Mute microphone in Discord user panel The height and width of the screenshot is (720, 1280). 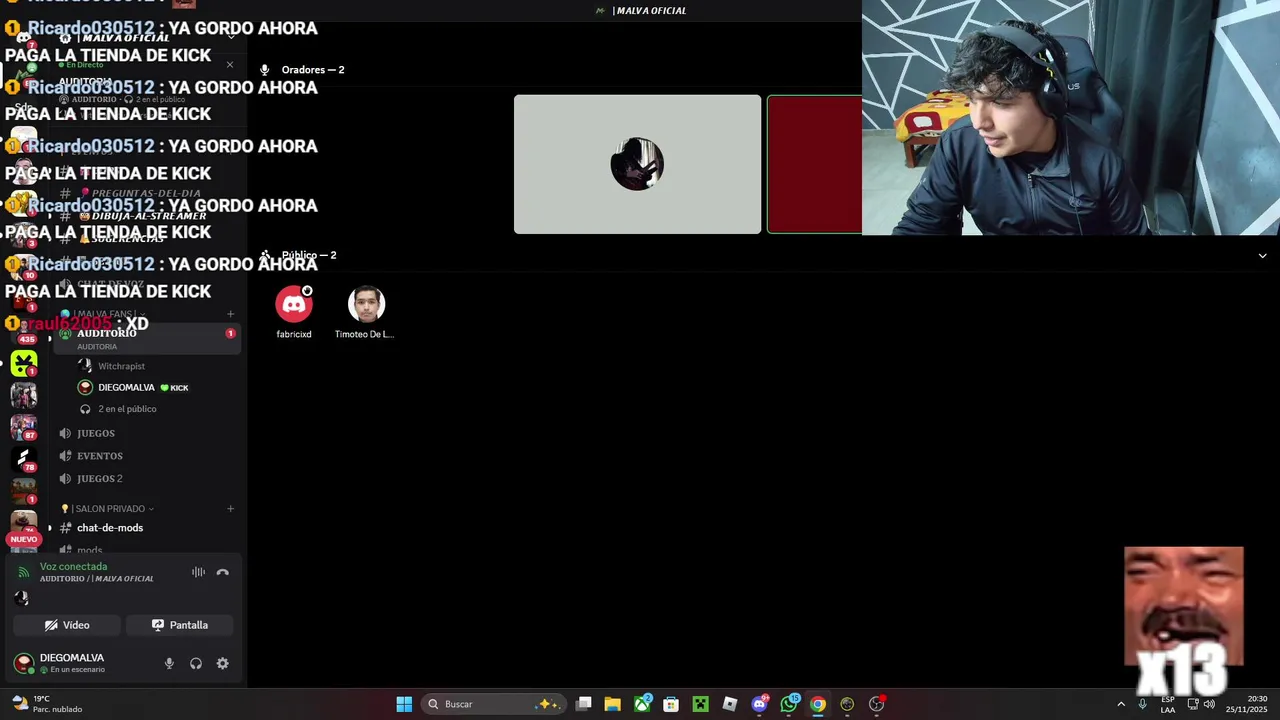[169, 663]
